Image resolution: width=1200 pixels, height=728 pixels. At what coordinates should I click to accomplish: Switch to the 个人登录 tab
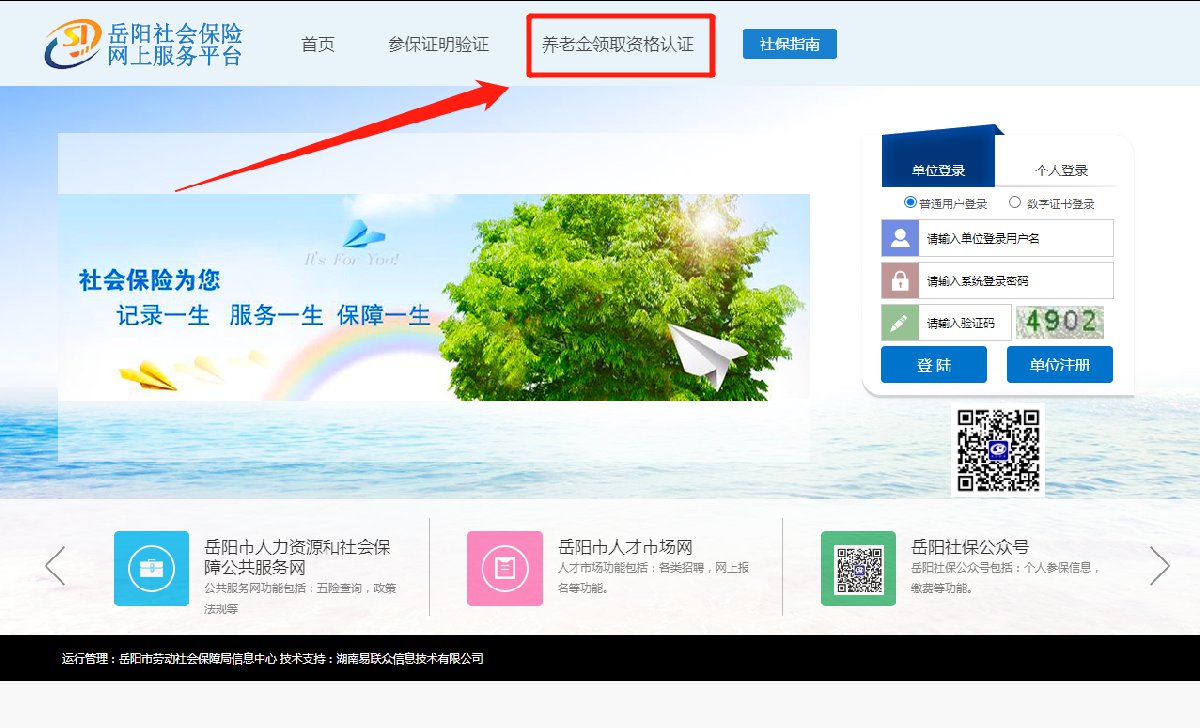(1061, 170)
